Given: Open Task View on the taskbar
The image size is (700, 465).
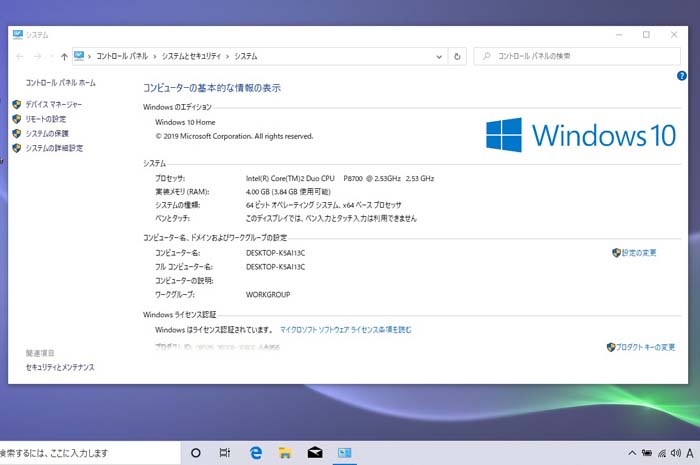Looking at the screenshot, I should pyautogui.click(x=225, y=453).
